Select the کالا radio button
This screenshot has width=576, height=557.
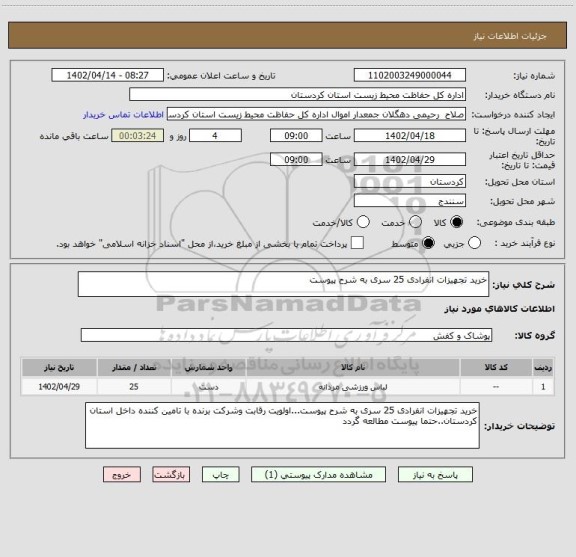coord(457,222)
